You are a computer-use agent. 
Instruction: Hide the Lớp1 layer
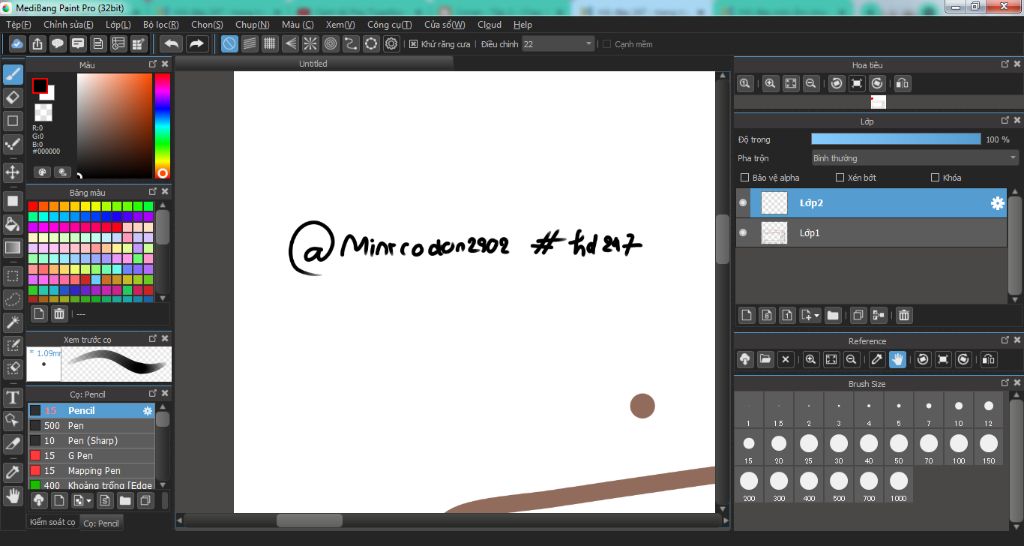(x=743, y=233)
